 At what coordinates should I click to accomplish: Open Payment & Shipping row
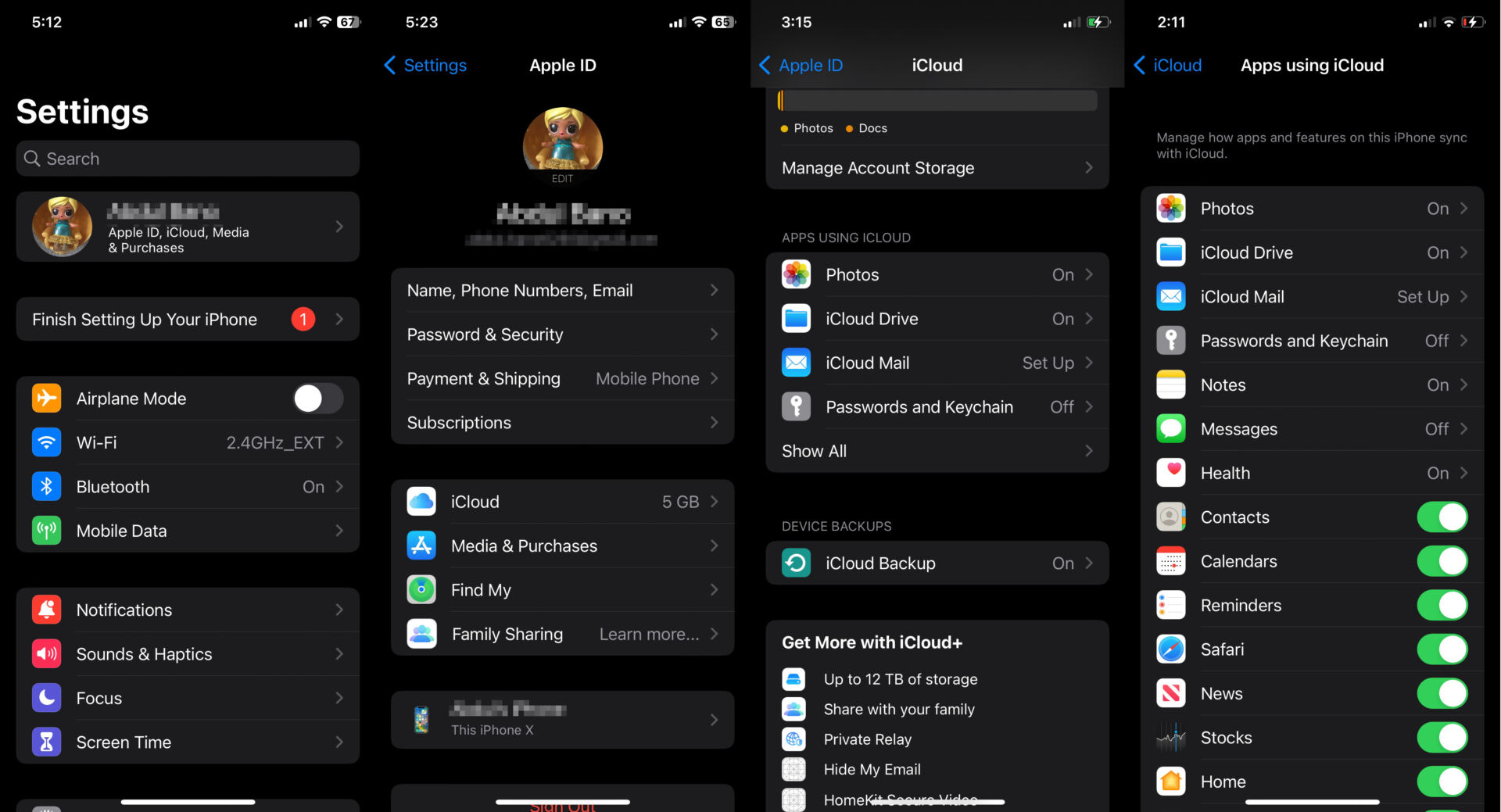[562, 378]
